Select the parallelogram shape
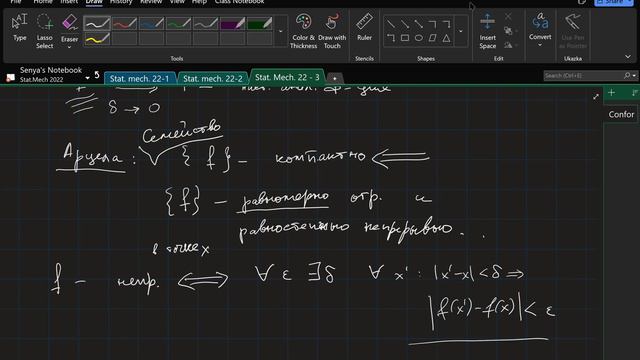Viewport: 640px width, 360px height. pos(433,38)
